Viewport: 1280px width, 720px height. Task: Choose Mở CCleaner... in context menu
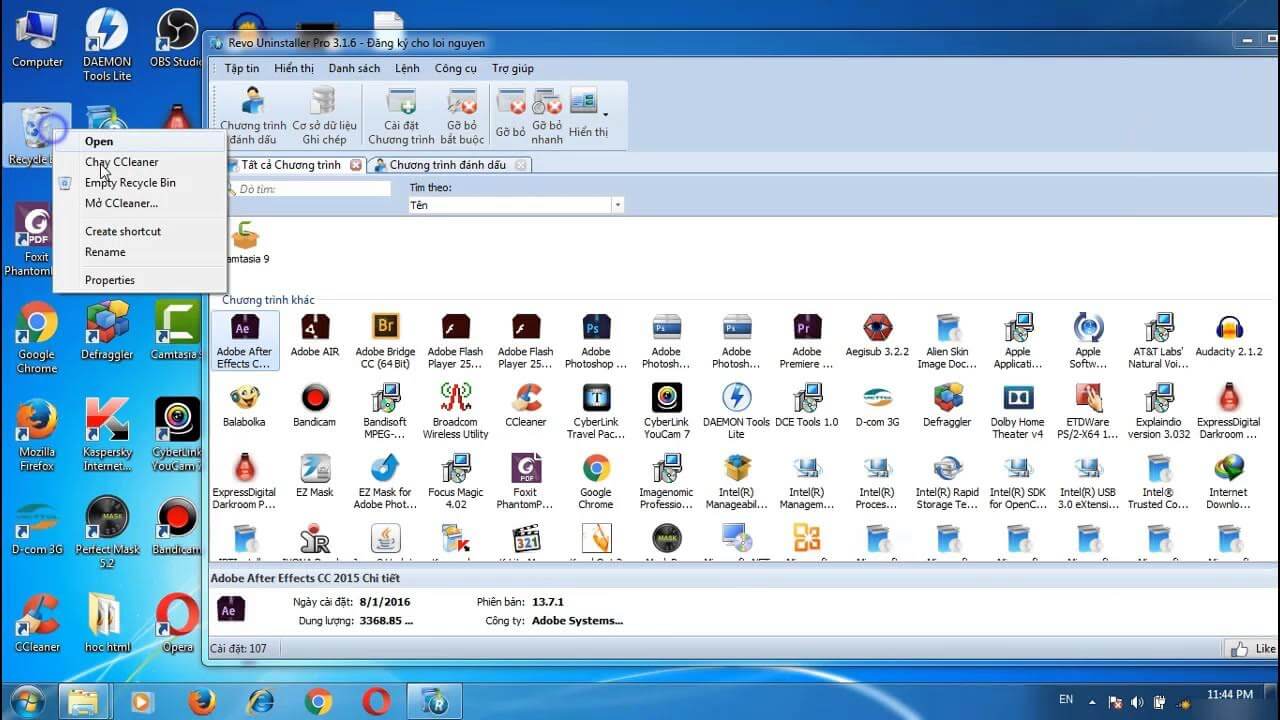138,203
